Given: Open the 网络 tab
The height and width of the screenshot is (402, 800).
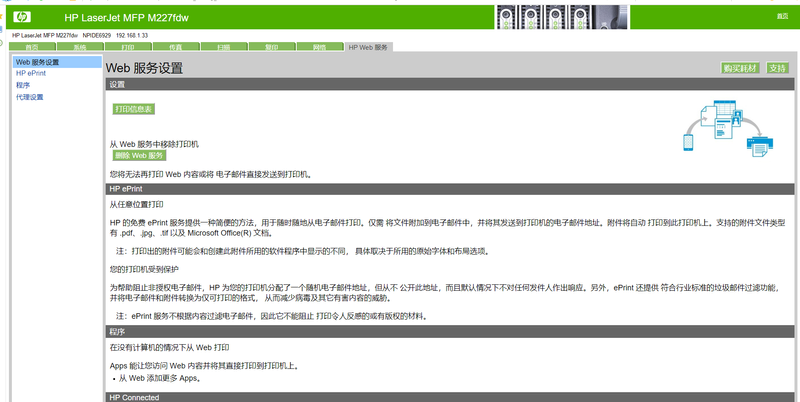Looking at the screenshot, I should [319, 47].
